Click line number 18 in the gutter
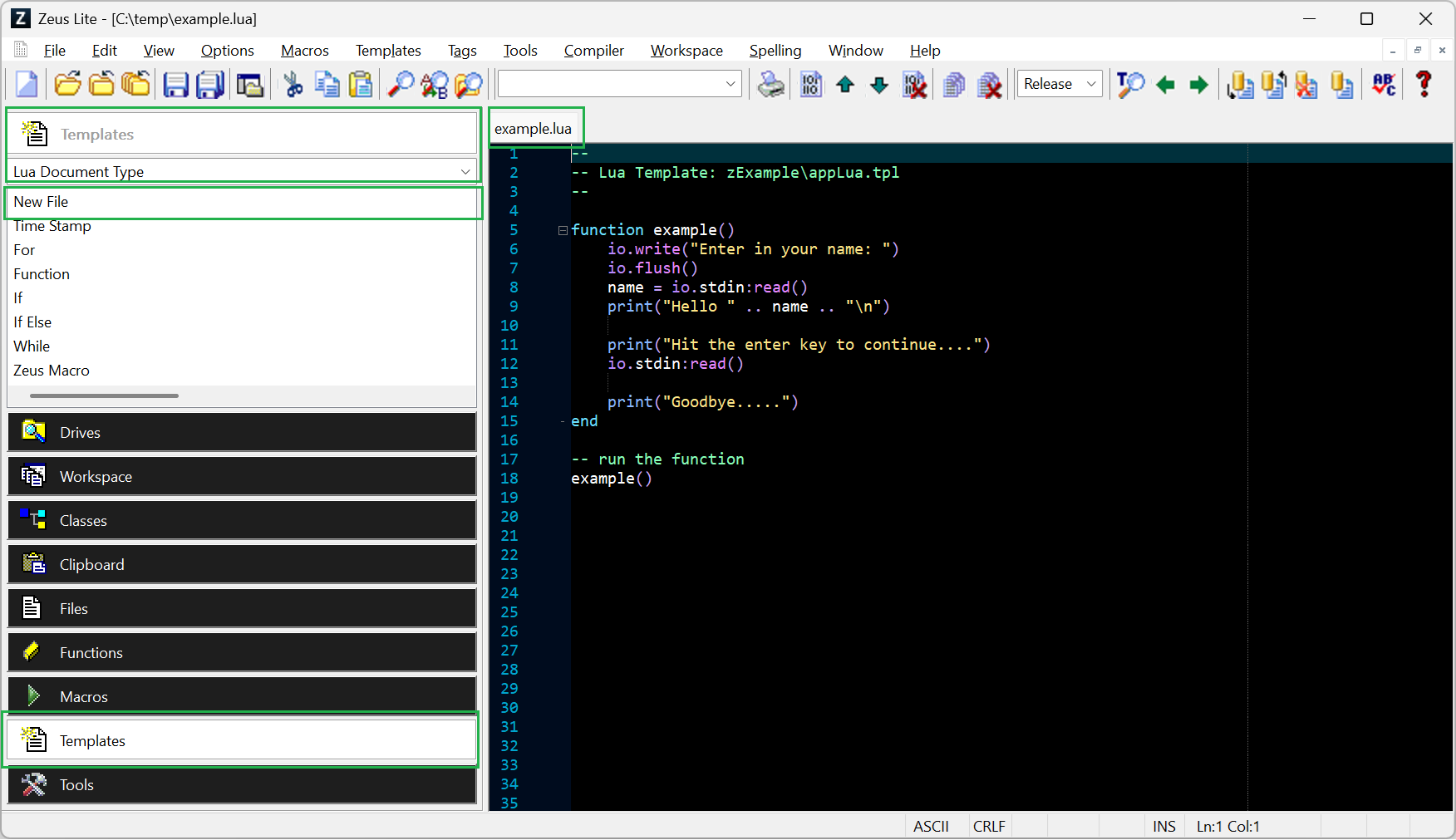This screenshot has height=840, width=1456. (509, 479)
